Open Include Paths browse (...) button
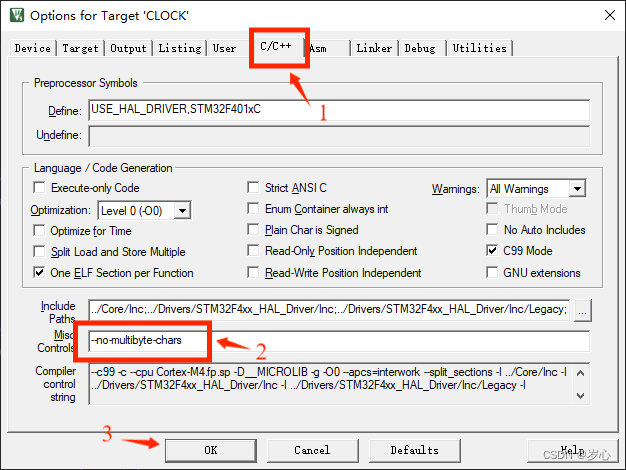 [582, 310]
